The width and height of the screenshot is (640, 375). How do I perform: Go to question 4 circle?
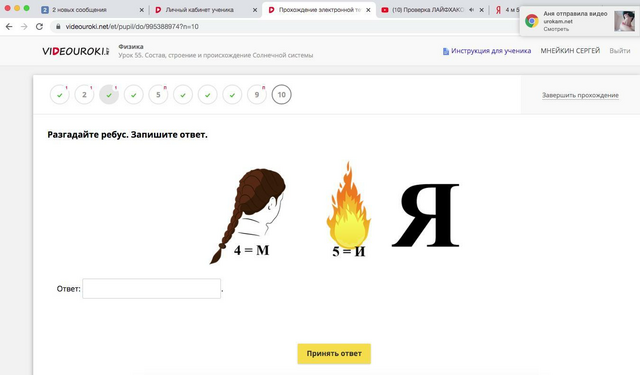[134, 95]
